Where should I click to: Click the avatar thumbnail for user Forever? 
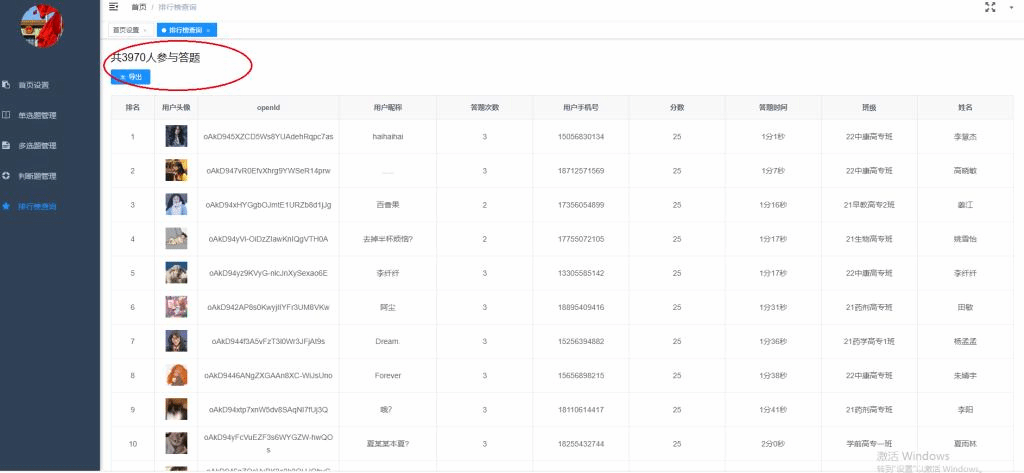tap(176, 375)
